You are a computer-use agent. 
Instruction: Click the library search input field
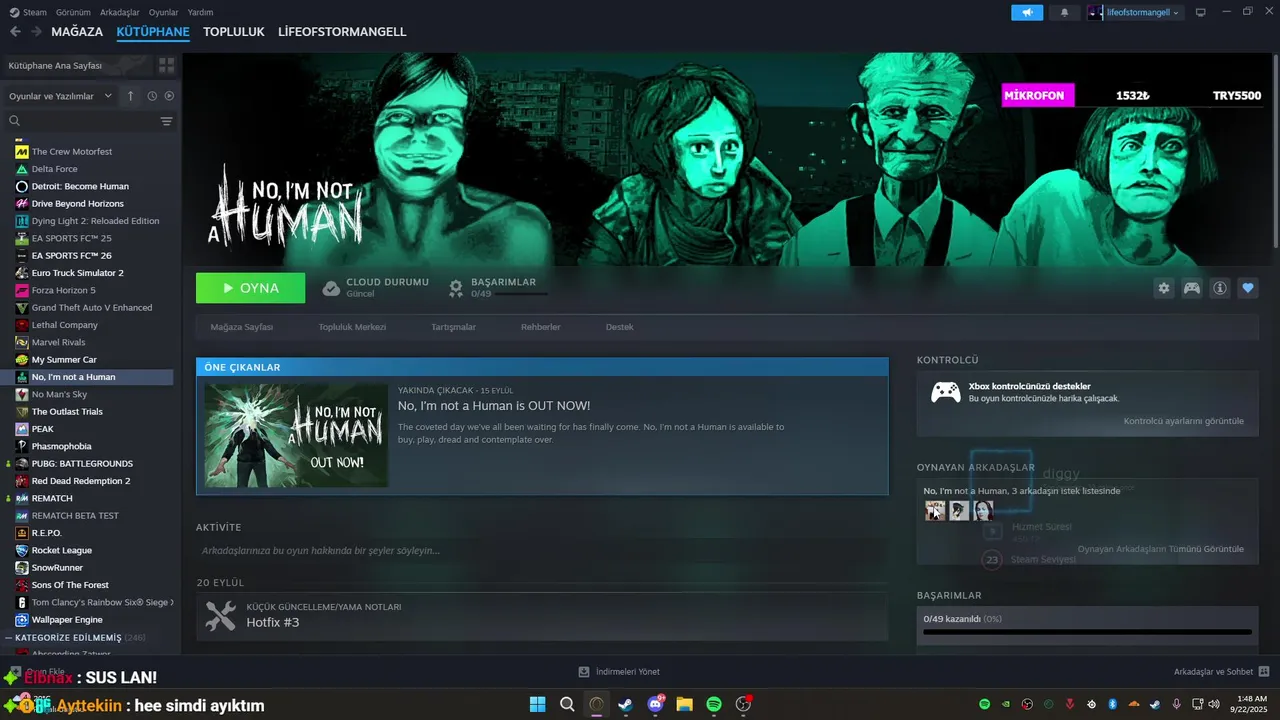point(85,121)
